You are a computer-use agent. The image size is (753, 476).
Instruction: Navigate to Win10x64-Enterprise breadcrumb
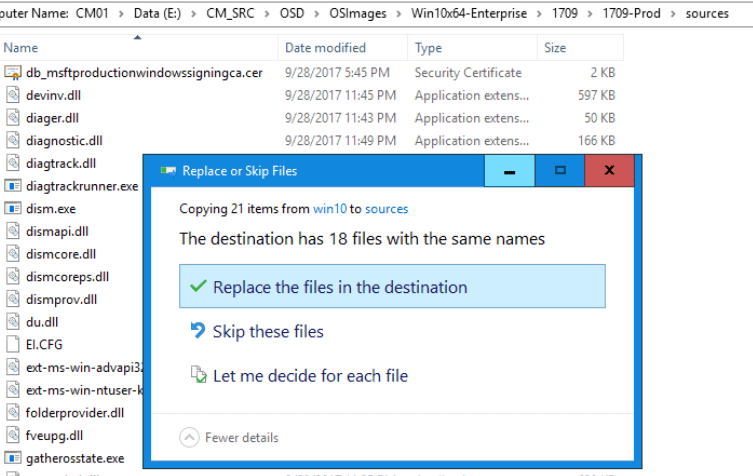pos(469,13)
